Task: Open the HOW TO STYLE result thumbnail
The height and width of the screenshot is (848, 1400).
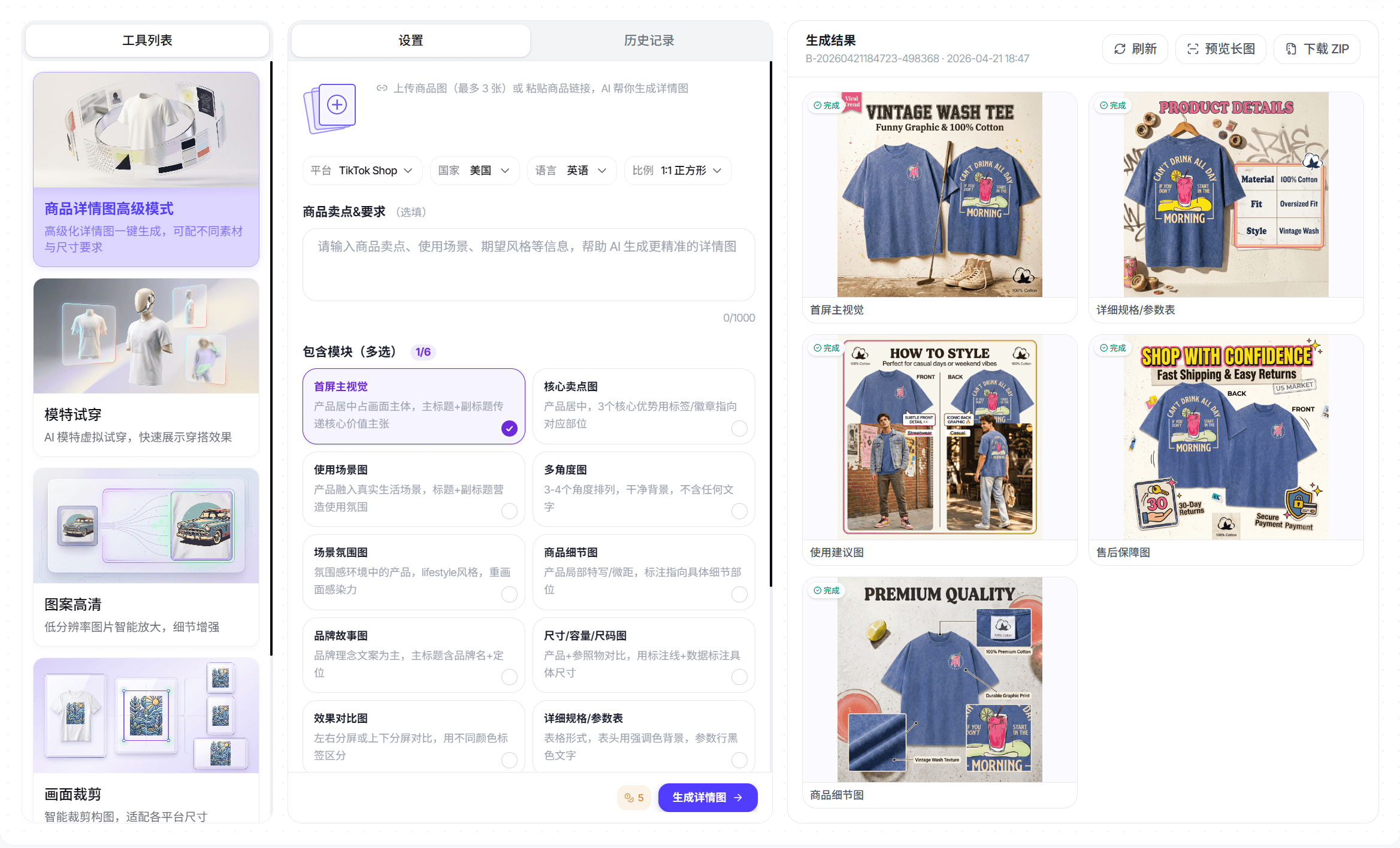Action: 939,437
